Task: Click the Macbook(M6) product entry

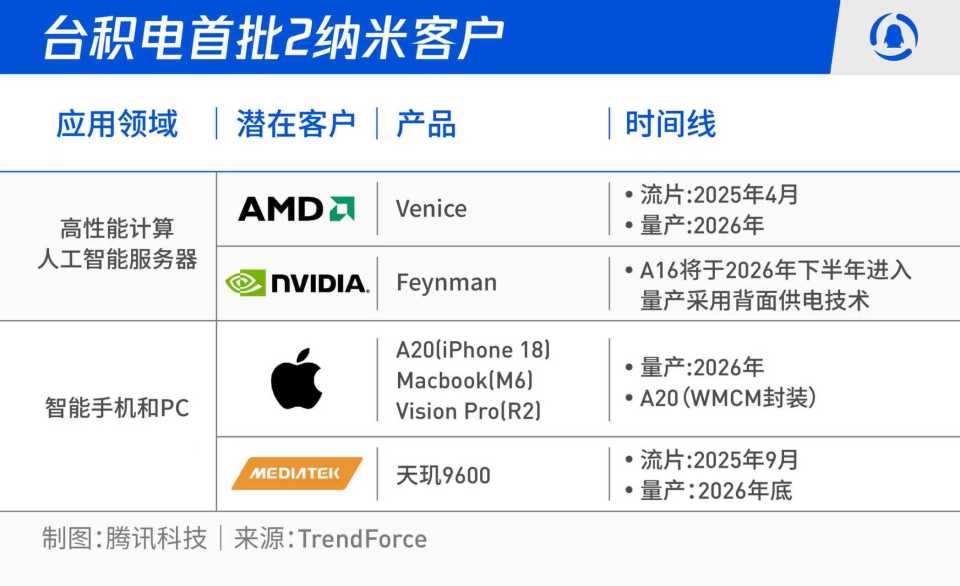Action: pos(464,380)
